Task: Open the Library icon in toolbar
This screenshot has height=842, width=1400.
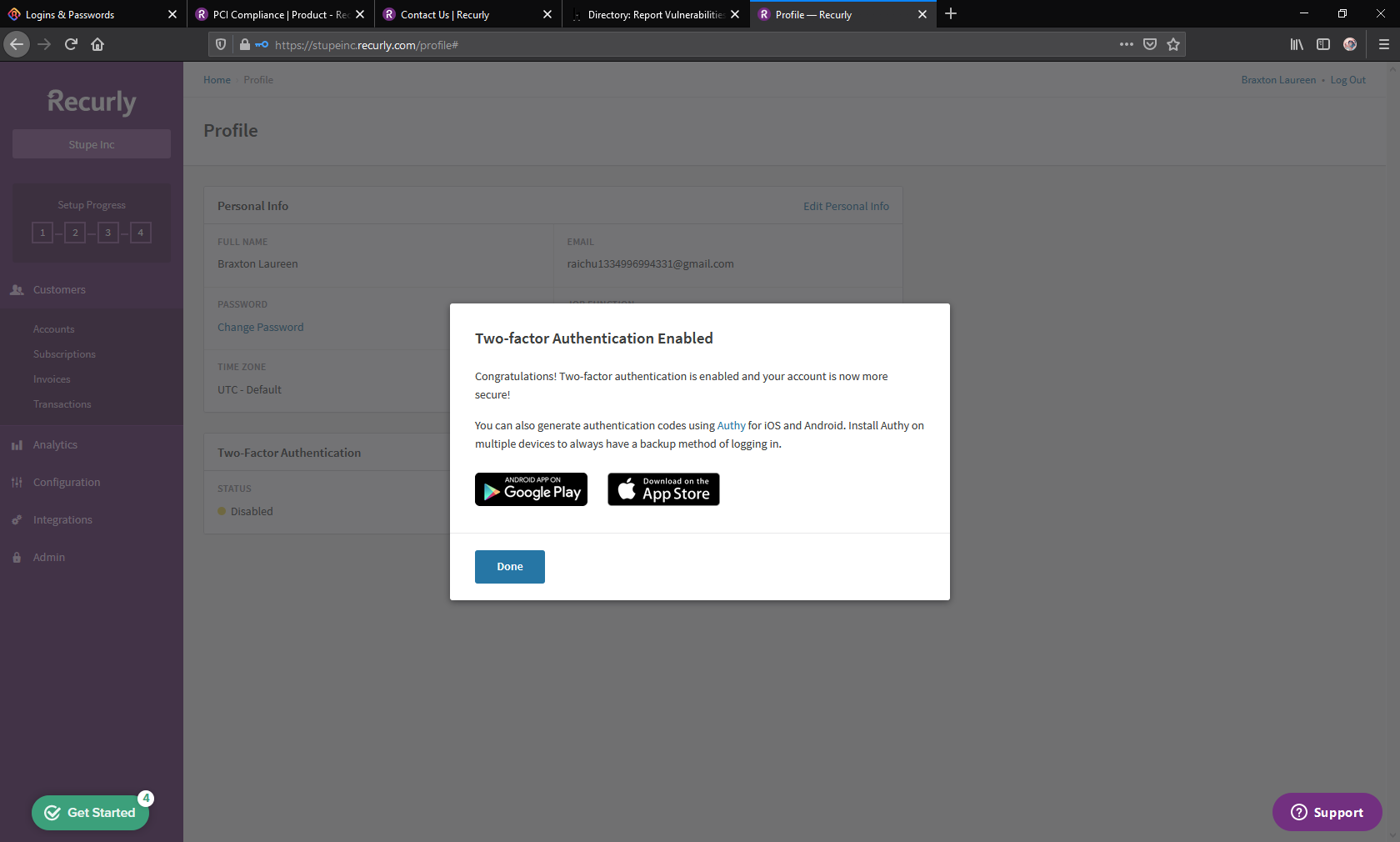Action: coord(1297,45)
